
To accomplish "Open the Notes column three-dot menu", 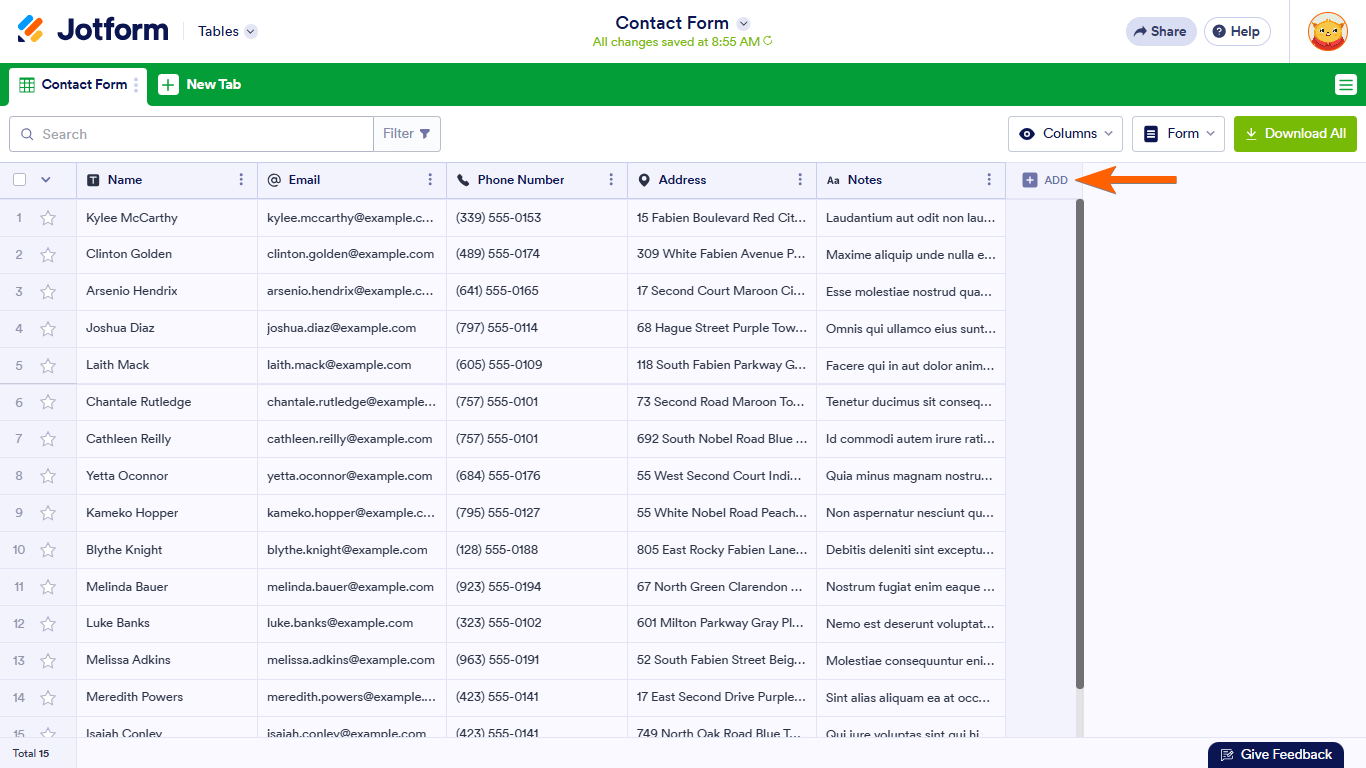I will 989,180.
